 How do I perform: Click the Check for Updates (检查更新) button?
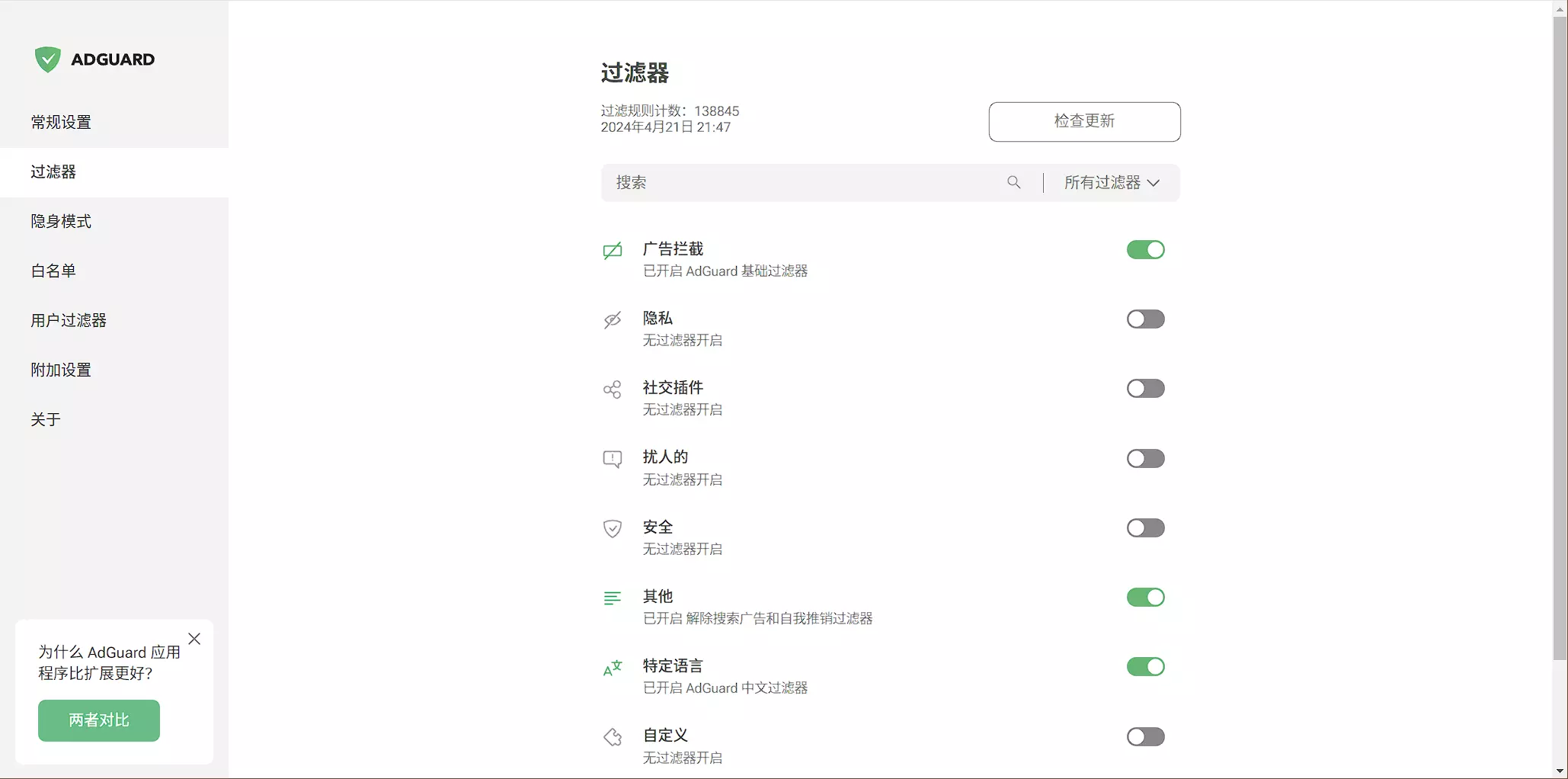coord(1084,122)
